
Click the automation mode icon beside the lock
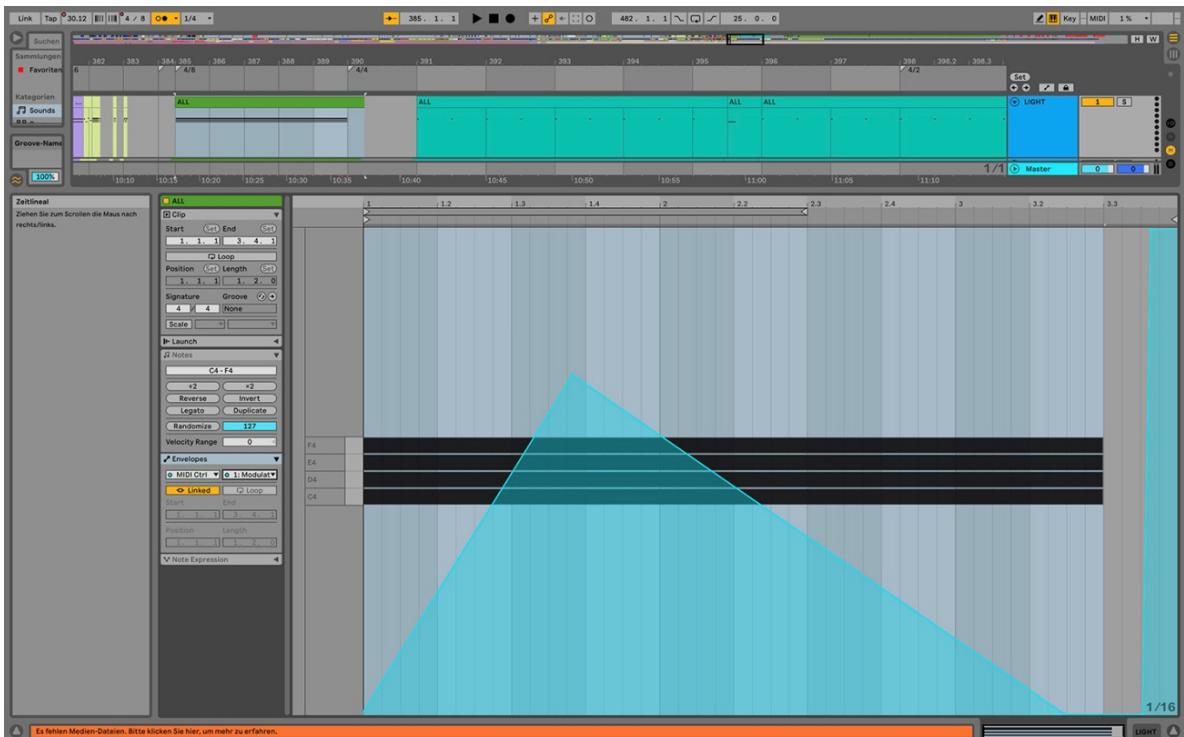[x=1047, y=88]
